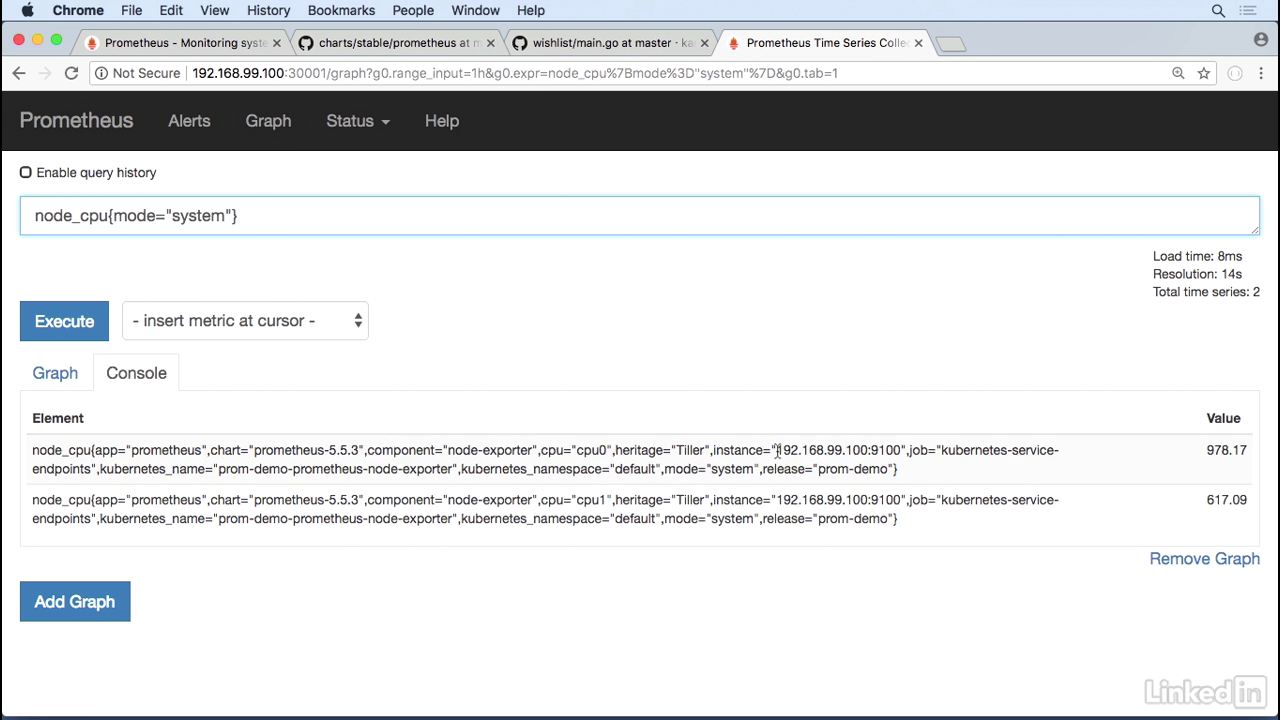Click the Total time series: 2 text
Image resolution: width=1280 pixels, height=720 pixels.
pyautogui.click(x=1206, y=292)
